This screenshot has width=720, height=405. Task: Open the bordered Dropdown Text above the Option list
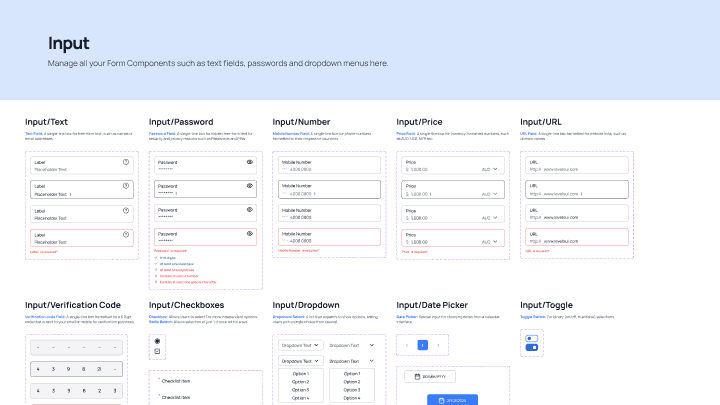pos(300,361)
